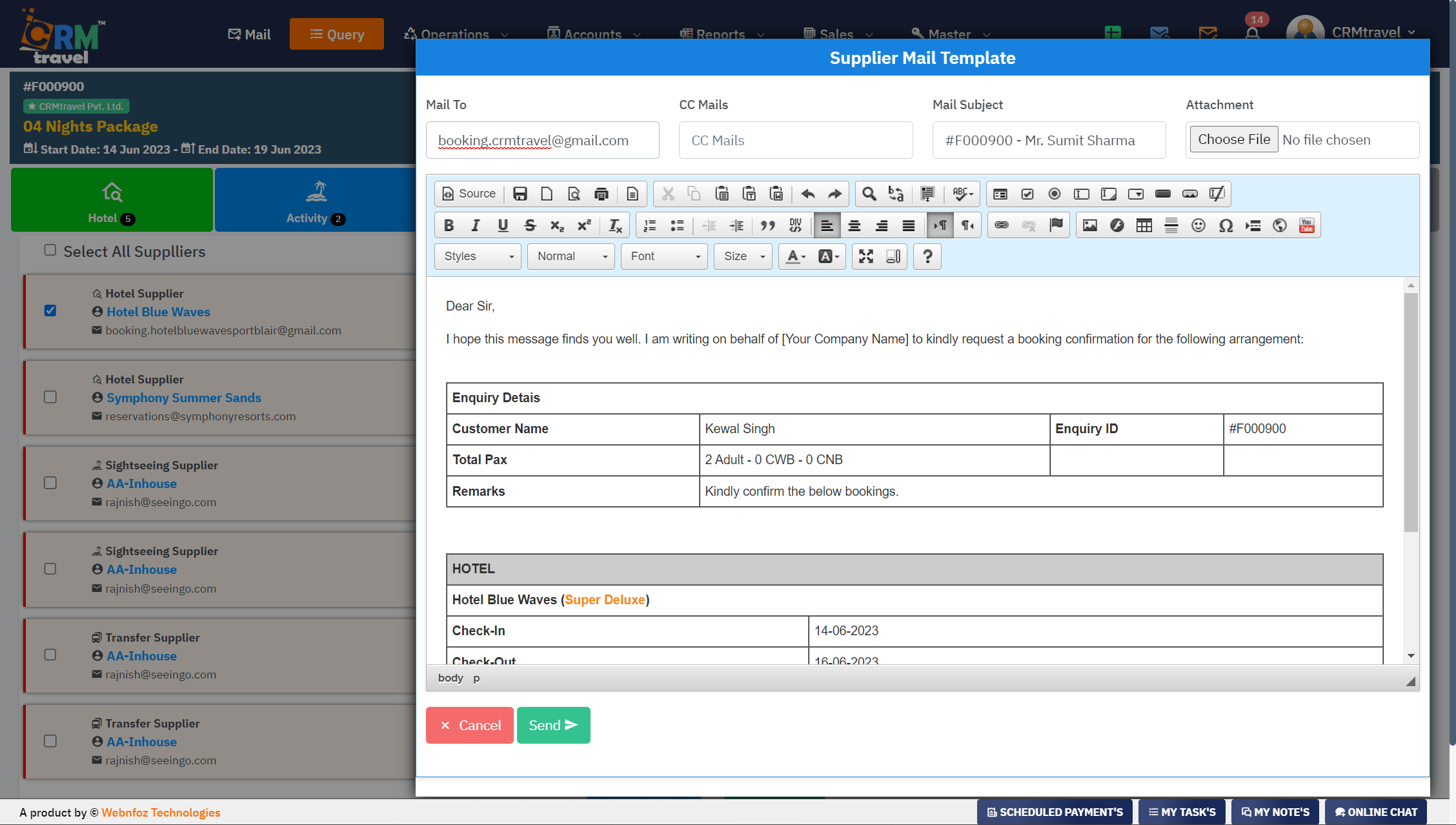Check the Select All Suppliers checkbox
1456x825 pixels.
click(50, 250)
